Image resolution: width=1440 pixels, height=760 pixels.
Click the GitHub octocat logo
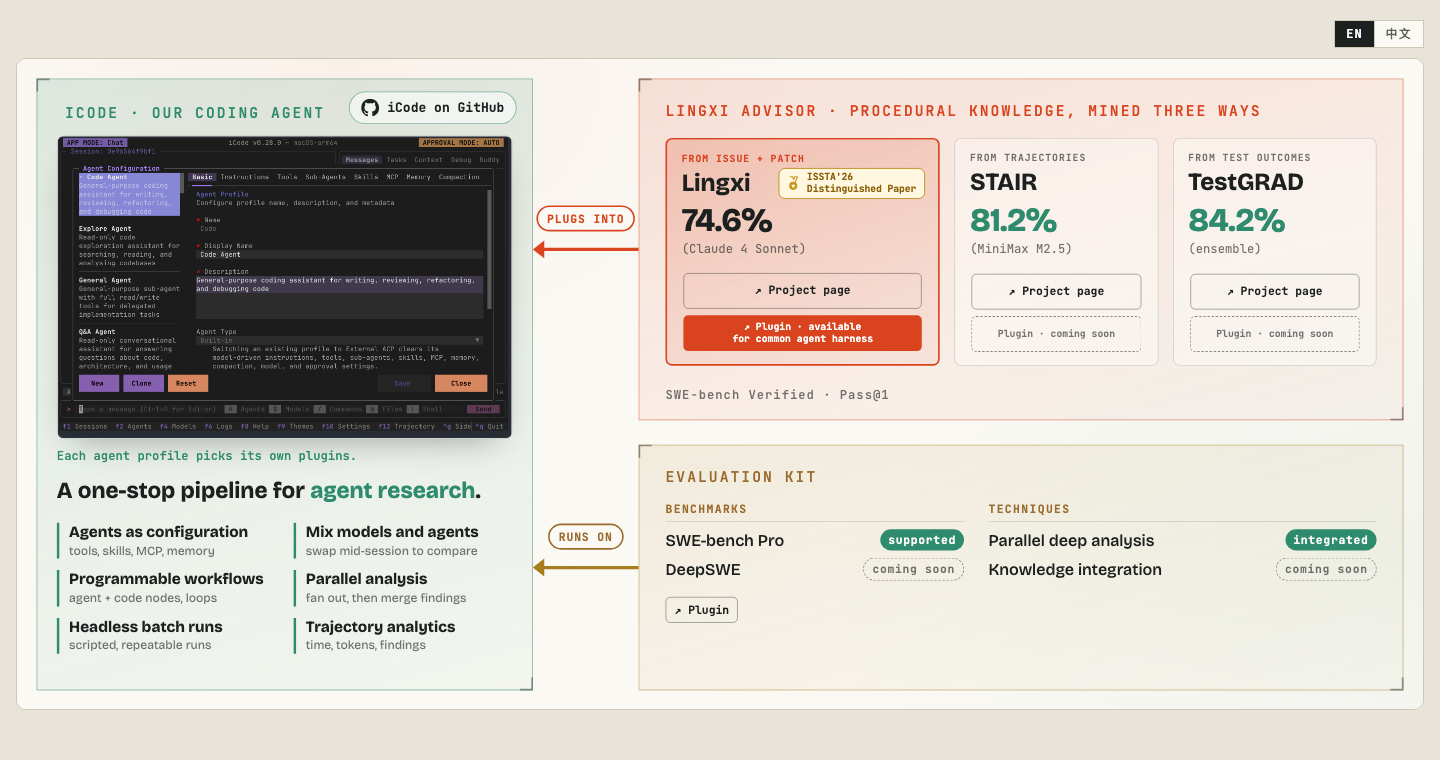pos(370,108)
